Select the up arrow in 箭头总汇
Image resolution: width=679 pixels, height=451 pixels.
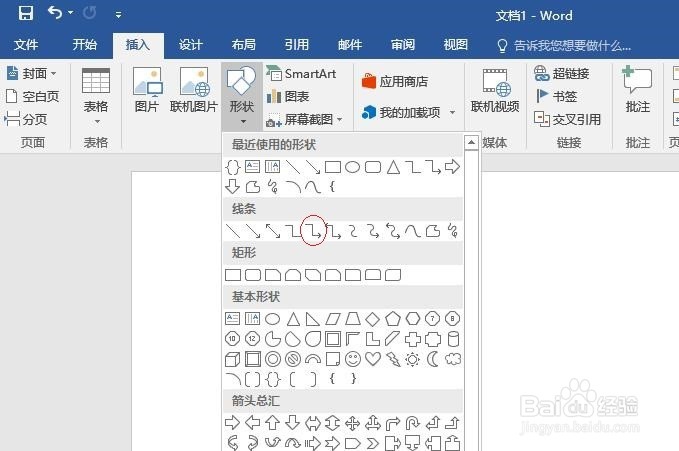point(272,422)
